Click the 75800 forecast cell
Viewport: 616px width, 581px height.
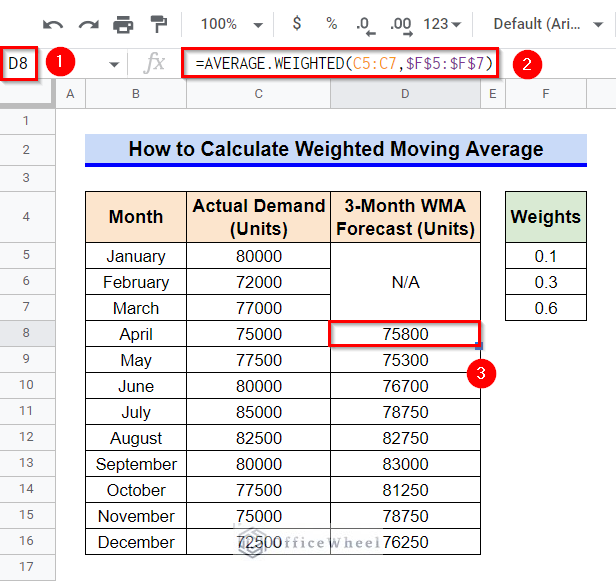click(x=405, y=334)
